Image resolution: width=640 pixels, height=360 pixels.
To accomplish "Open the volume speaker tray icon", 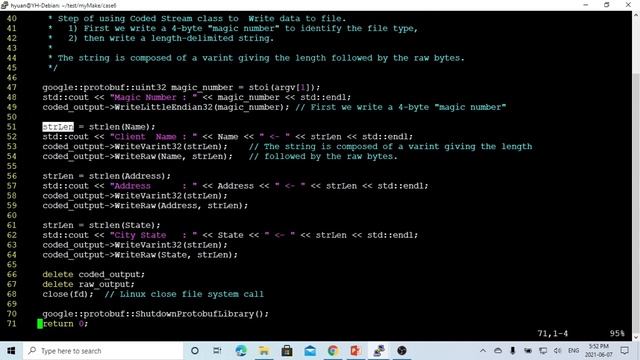I will coord(557,351).
